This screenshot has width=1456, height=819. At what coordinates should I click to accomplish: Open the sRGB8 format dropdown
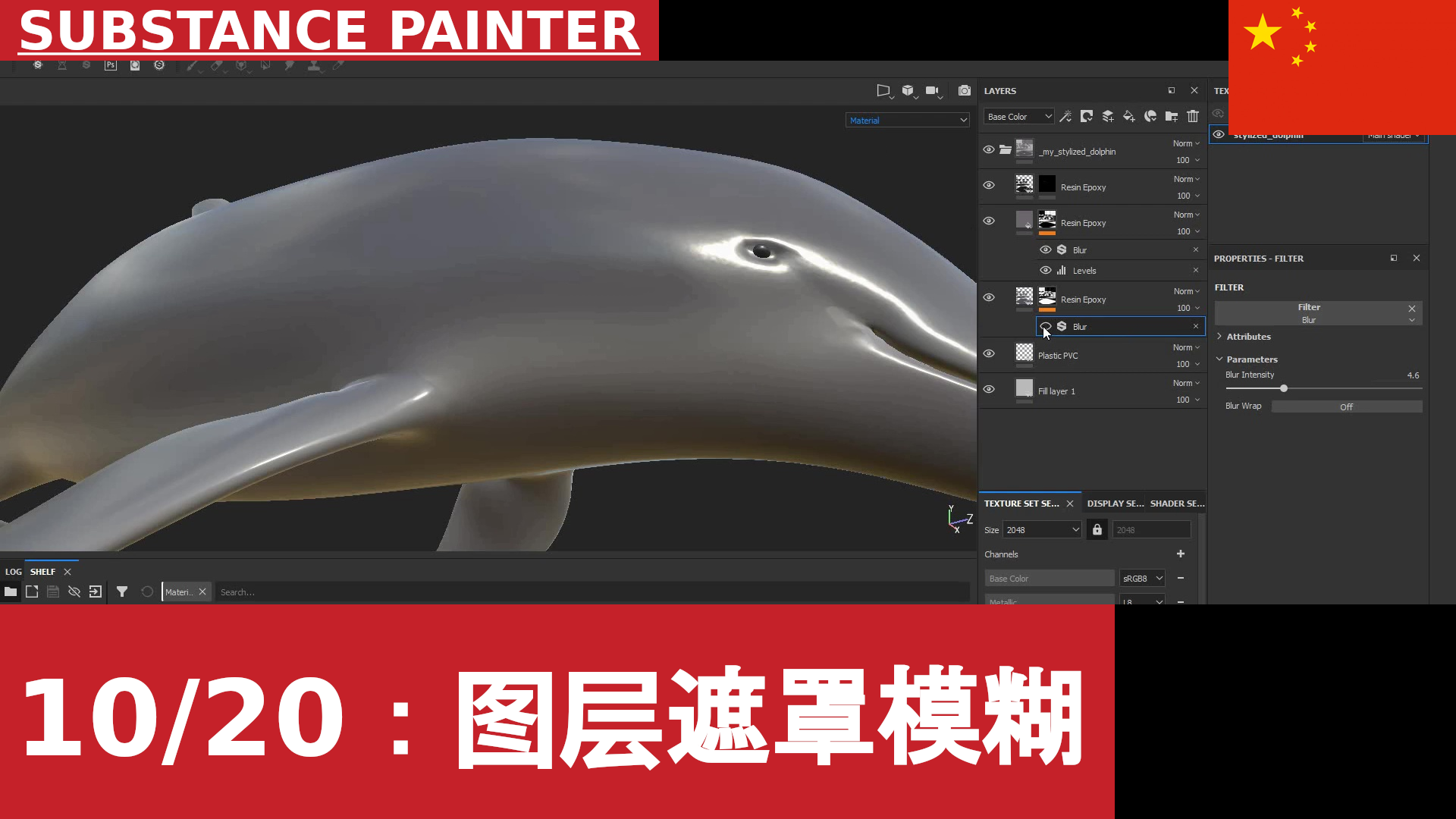click(1142, 578)
